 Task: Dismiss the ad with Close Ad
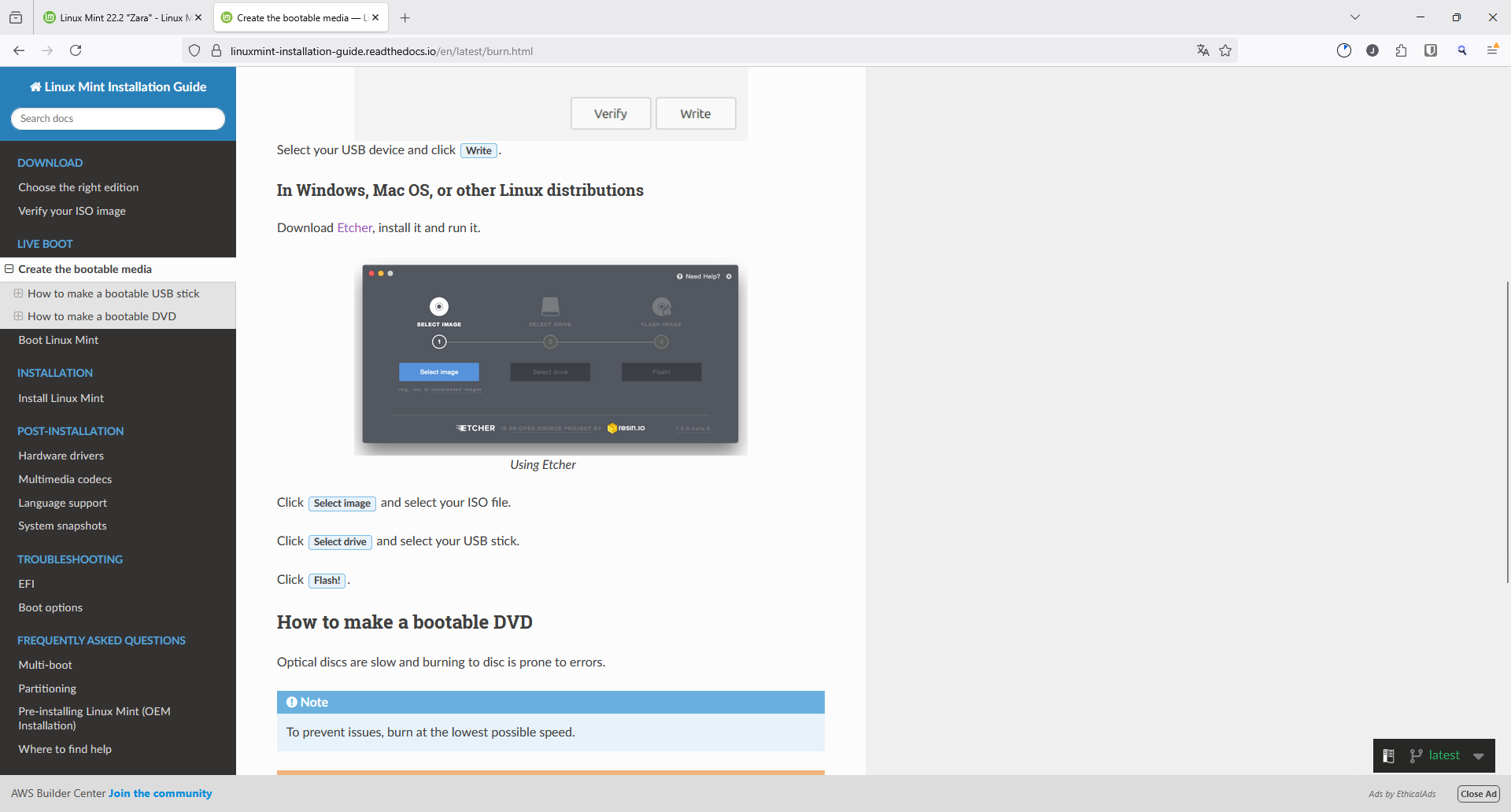click(x=1478, y=794)
